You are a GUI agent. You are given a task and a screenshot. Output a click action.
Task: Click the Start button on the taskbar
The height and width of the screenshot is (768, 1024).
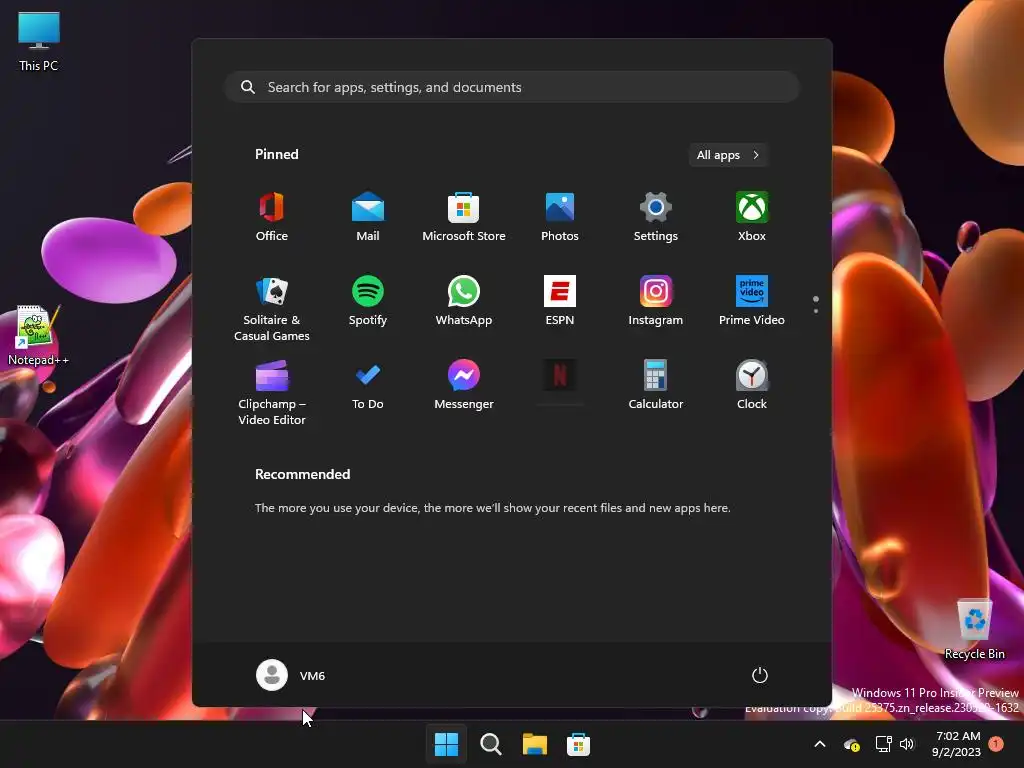(447, 744)
